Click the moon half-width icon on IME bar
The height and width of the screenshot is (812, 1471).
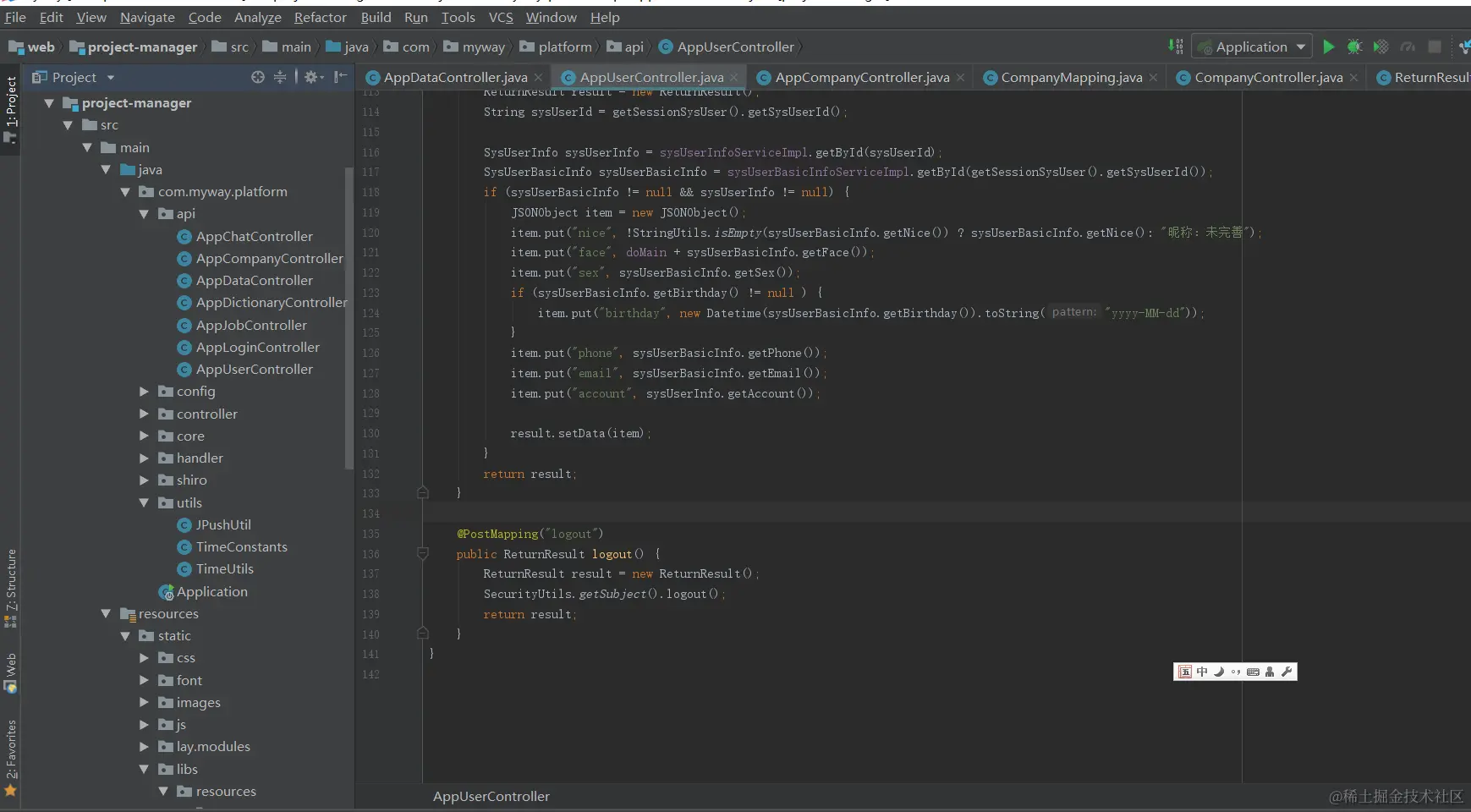1219,672
